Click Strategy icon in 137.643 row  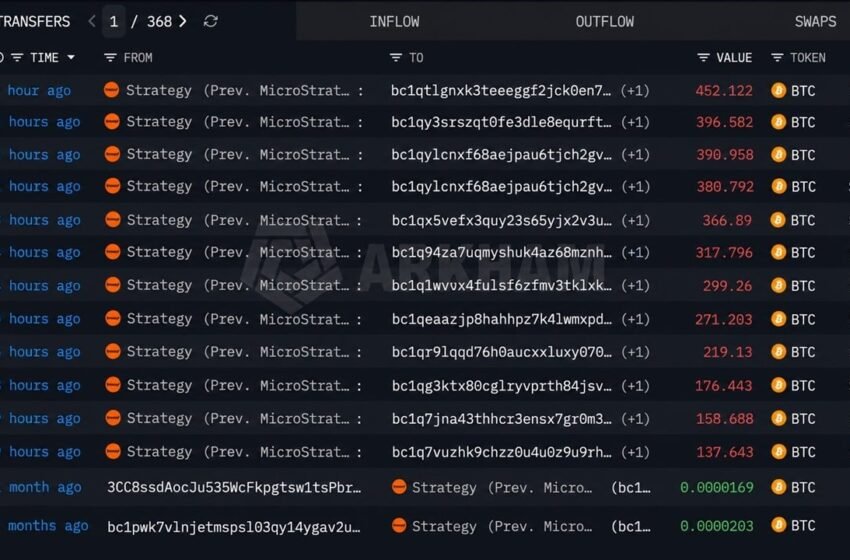pos(113,452)
